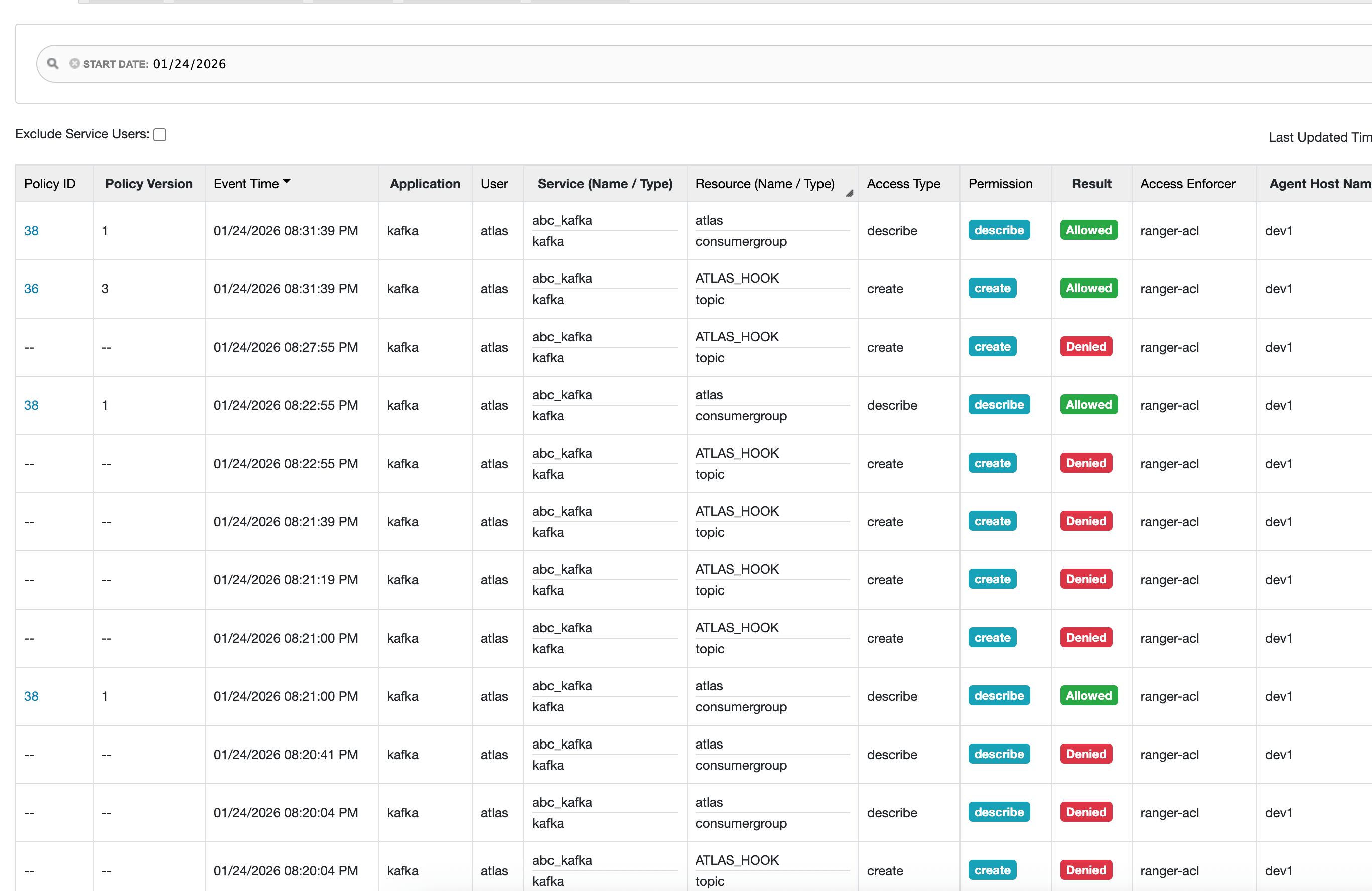1372x891 pixels.
Task: Click the describe permission badge at 08:20:41 PM
Action: (x=999, y=754)
